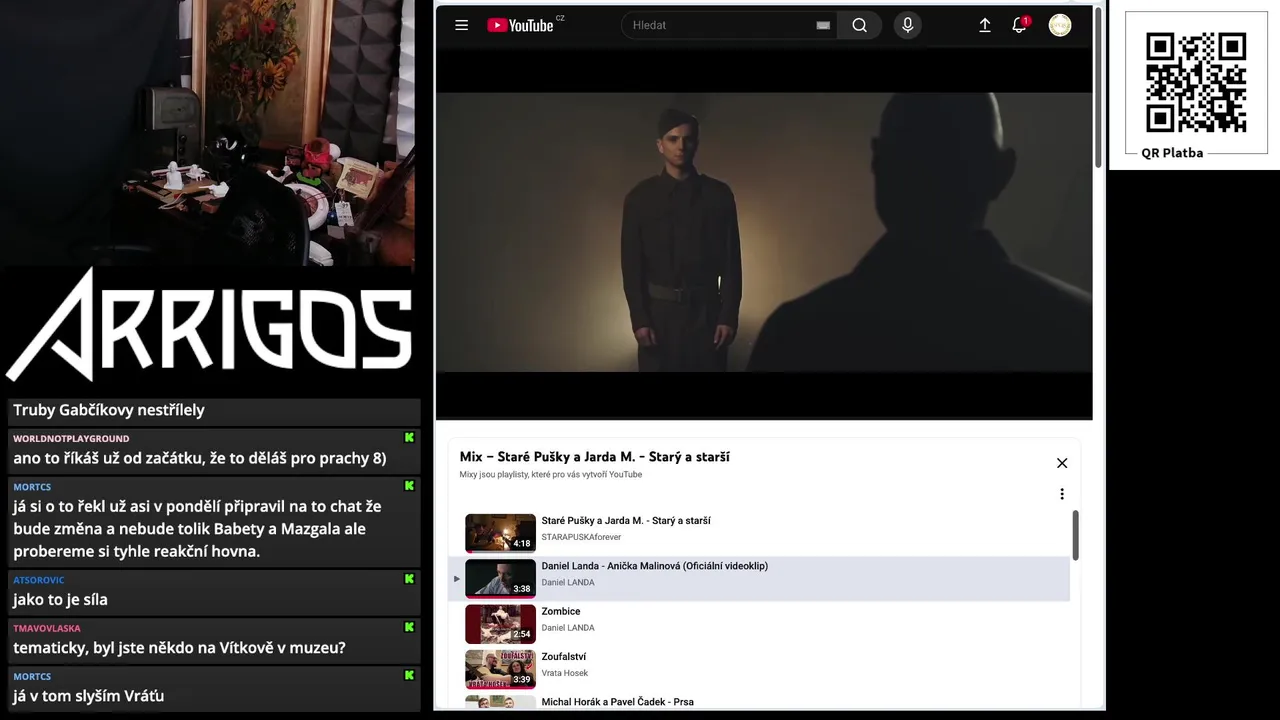Screen dimensions: 1280x720
Task: Open the Zombice video thumbnail
Action: (x=500, y=624)
